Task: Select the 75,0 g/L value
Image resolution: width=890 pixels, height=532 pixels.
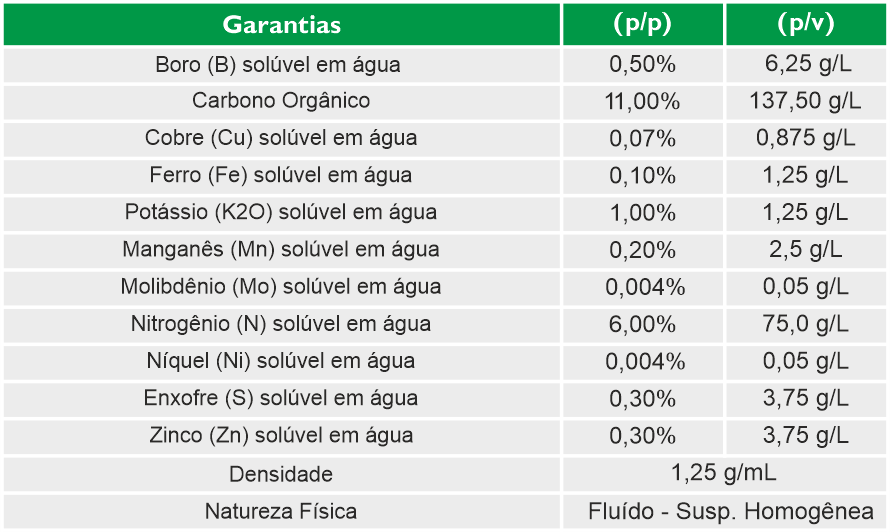Action: point(805,324)
